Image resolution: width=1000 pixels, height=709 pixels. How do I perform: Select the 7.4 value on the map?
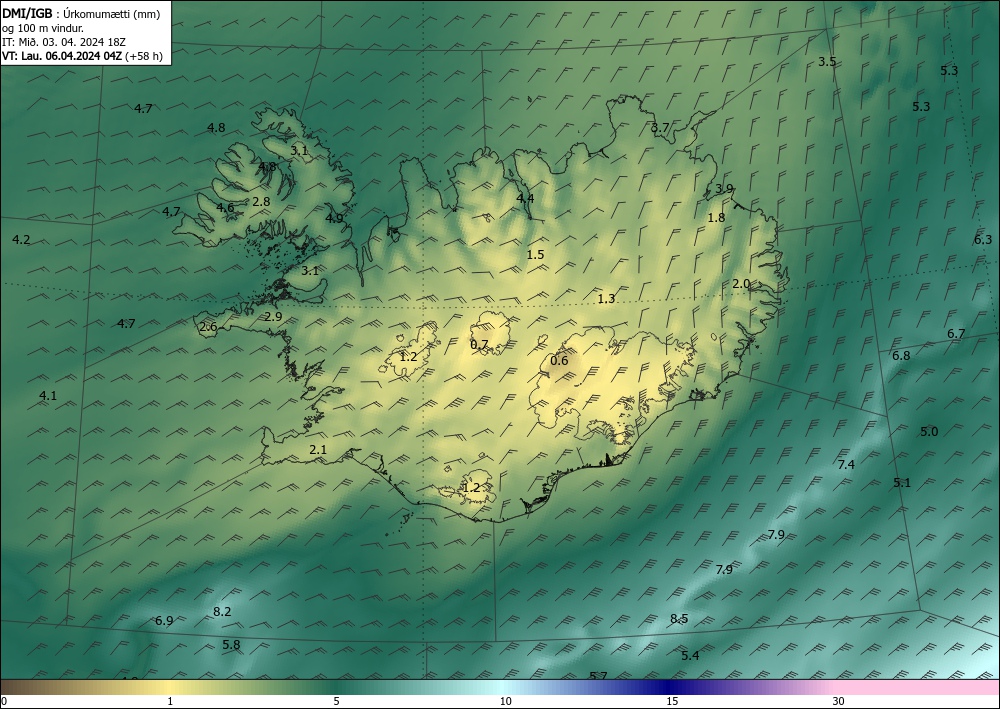(x=846, y=465)
